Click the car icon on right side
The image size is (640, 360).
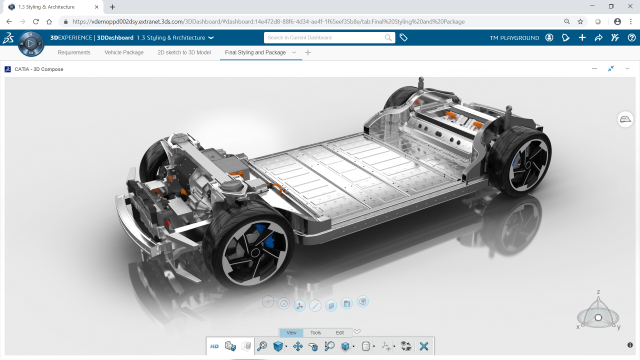(625, 119)
